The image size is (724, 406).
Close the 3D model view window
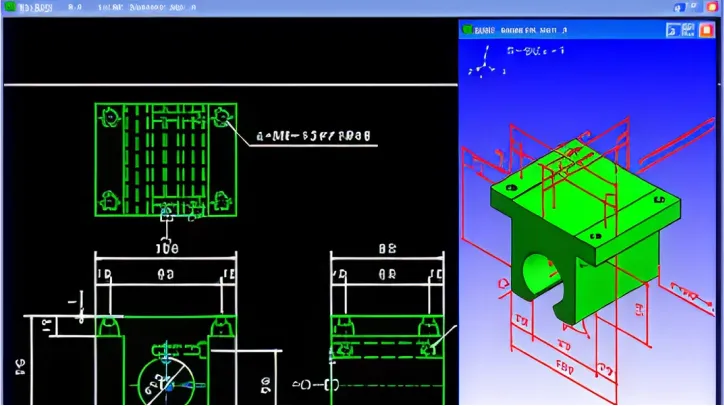click(x=709, y=30)
